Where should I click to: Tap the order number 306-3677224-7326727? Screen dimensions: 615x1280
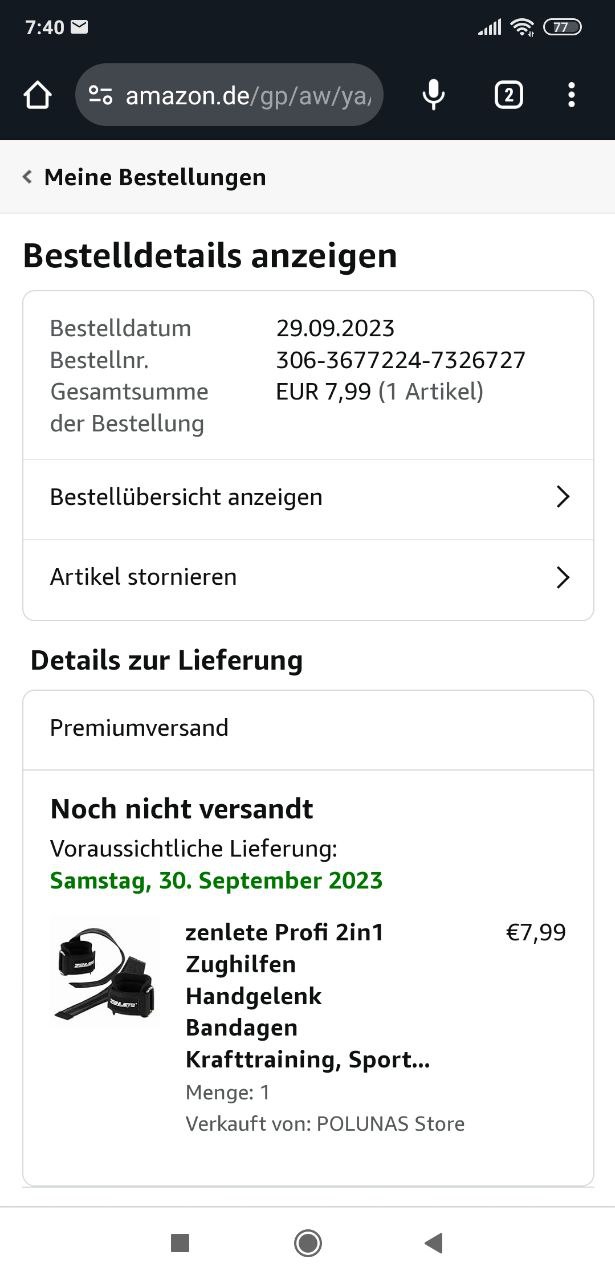(400, 360)
